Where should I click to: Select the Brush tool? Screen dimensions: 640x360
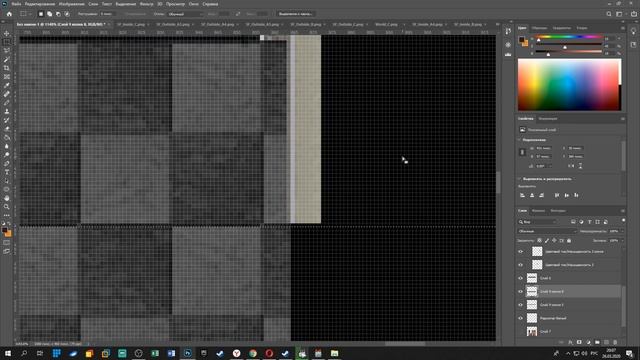(7, 102)
